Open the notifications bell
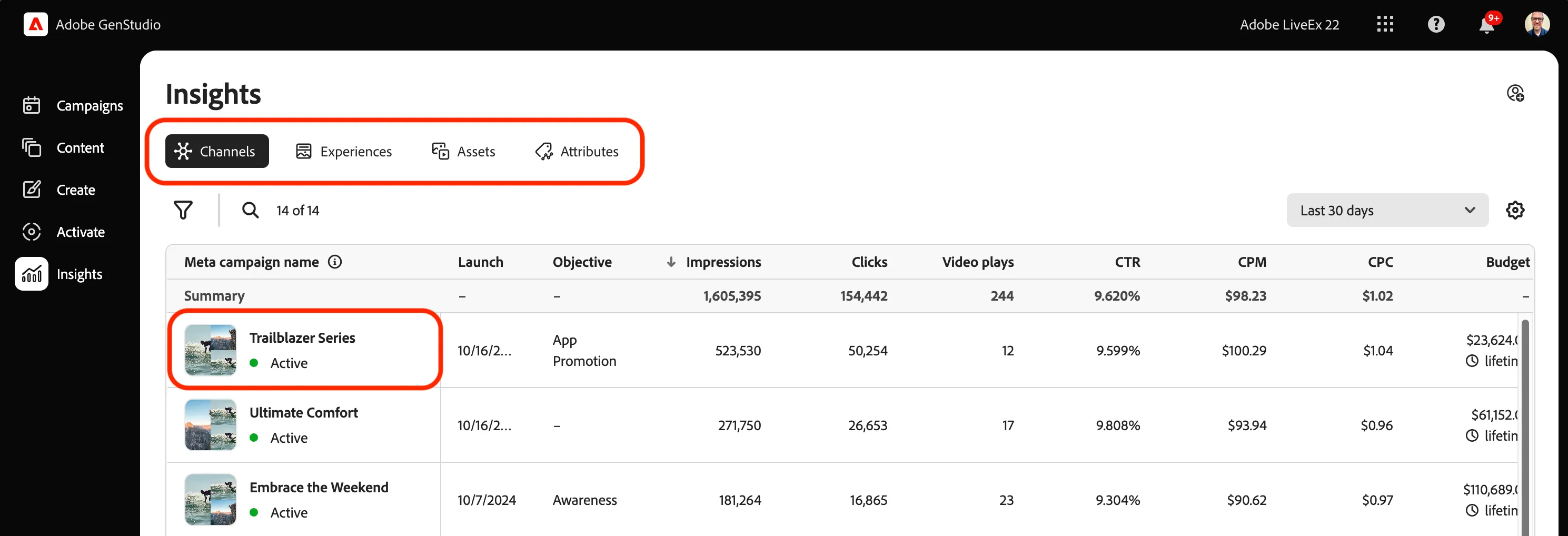Image resolution: width=1568 pixels, height=536 pixels. [x=1486, y=24]
